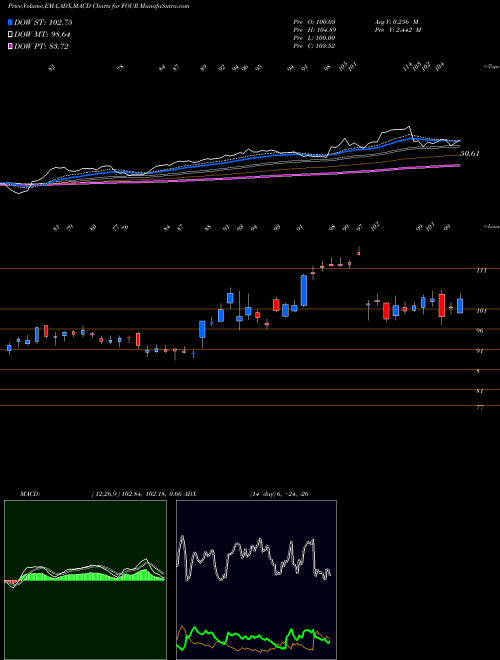Viewport: 500px width, 660px height.
Task: Click the blue DOW ST legend swatch
Action: (10, 22)
